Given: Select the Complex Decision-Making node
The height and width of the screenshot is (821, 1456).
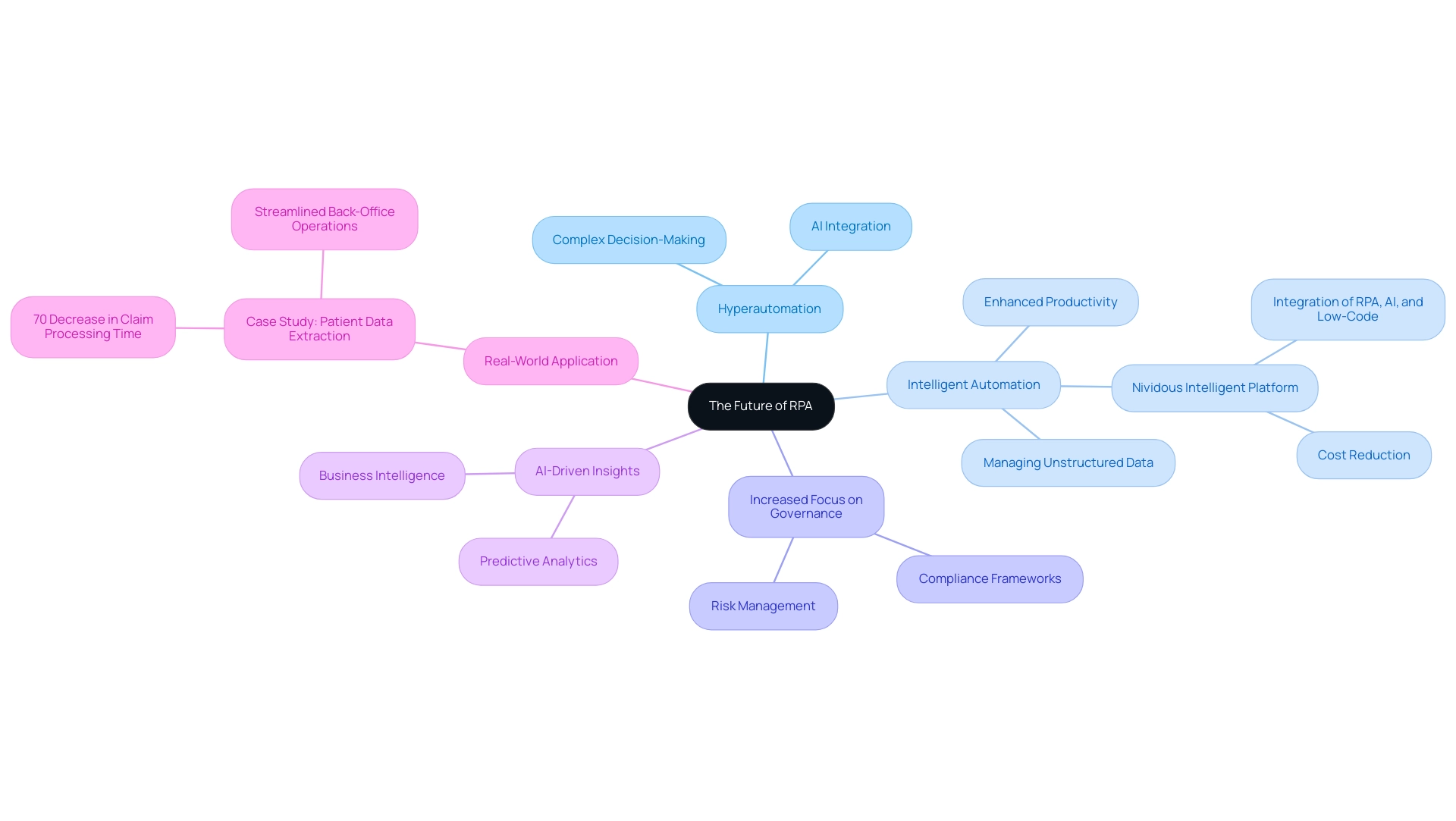Looking at the screenshot, I should [x=628, y=239].
